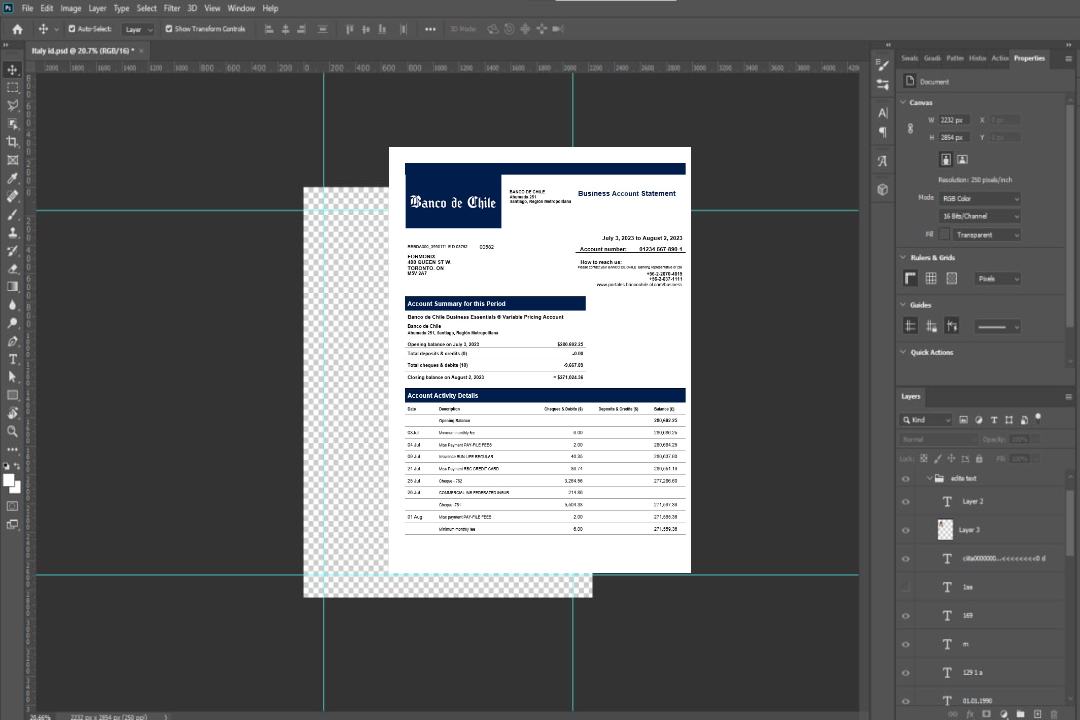Open the Fill Transparent dropdown
1080x720 pixels.
pyautogui.click(x=987, y=235)
